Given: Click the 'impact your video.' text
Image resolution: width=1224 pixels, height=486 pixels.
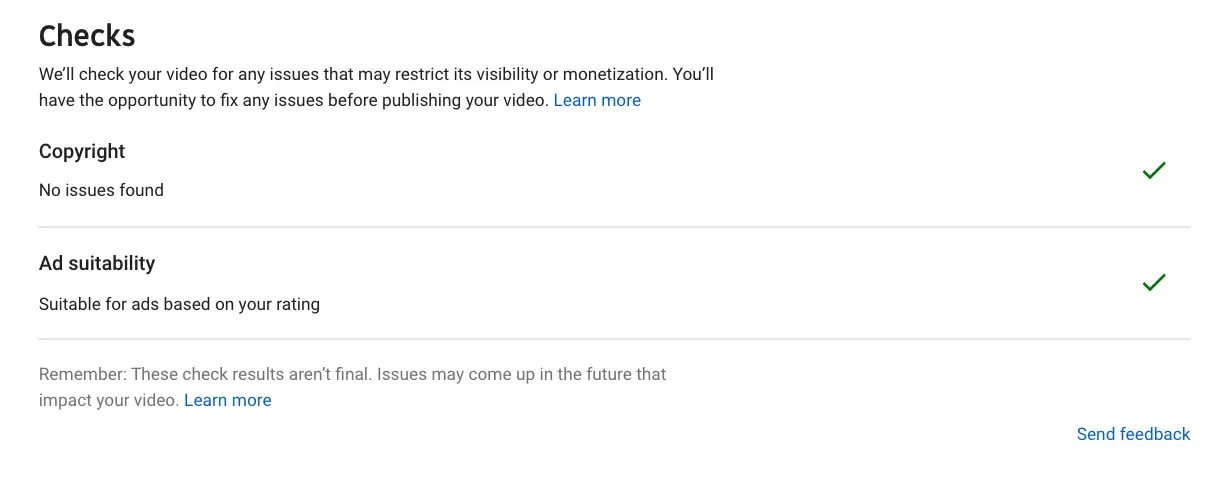Looking at the screenshot, I should click(x=109, y=400).
